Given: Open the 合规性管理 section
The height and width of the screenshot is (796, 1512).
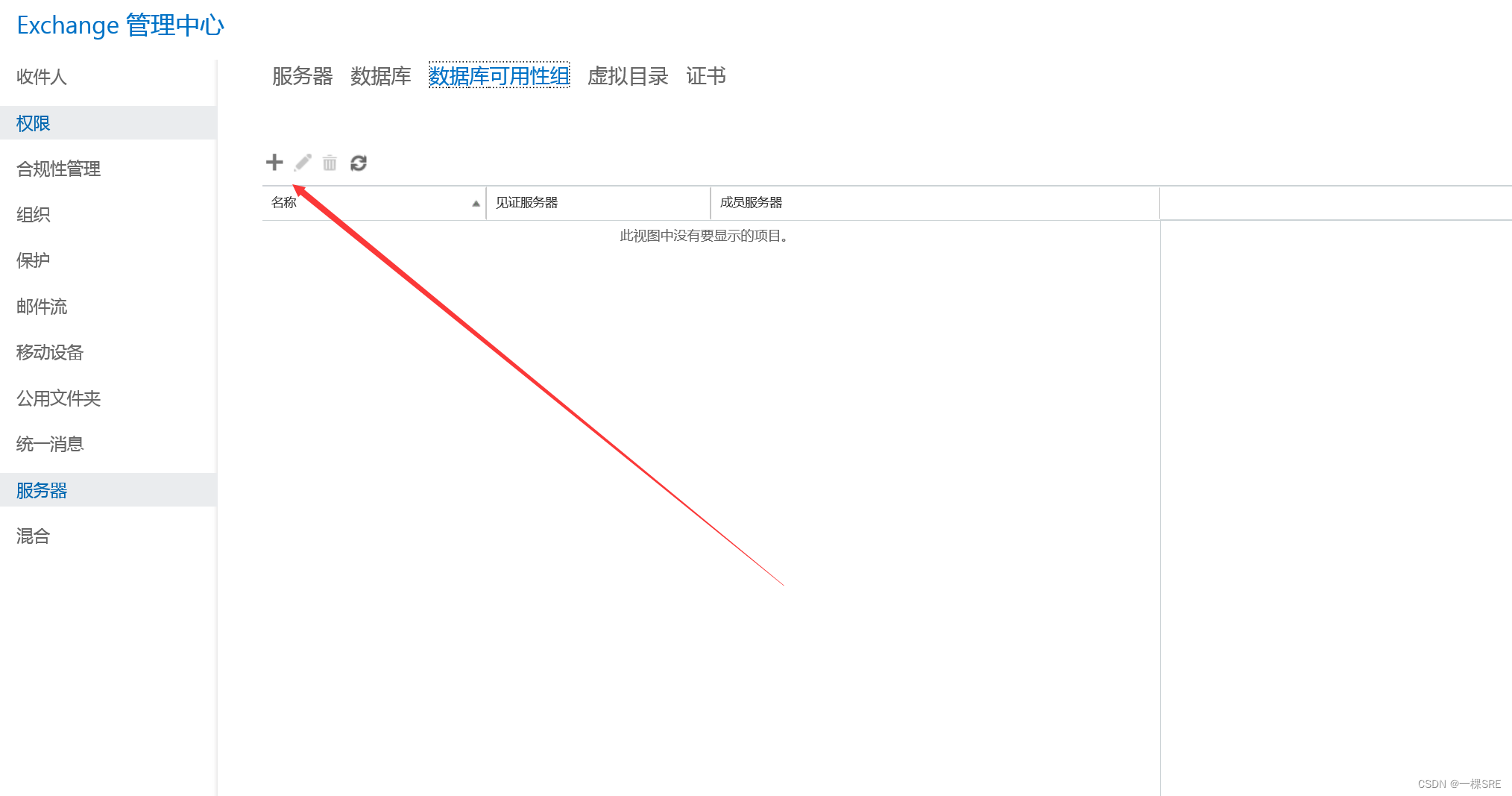Looking at the screenshot, I should point(58,169).
